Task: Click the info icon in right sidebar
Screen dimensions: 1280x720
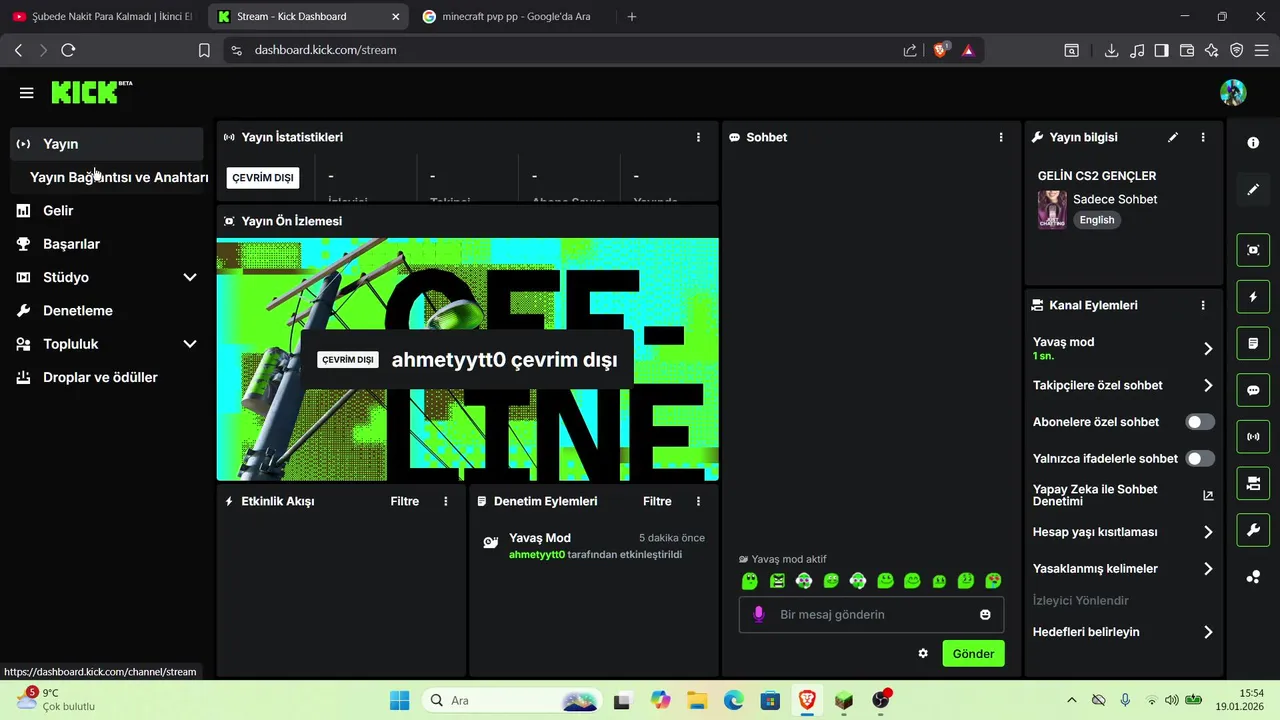Action: [x=1253, y=143]
